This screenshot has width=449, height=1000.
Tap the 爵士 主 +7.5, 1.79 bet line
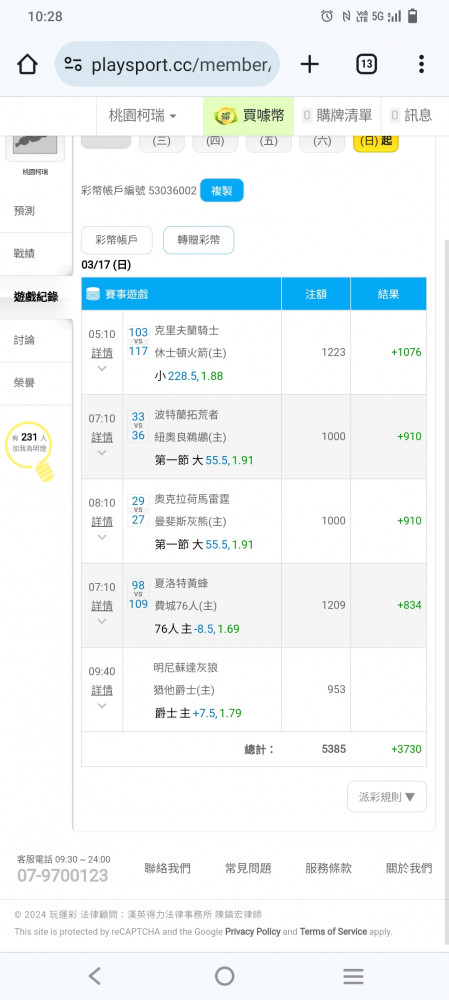coord(198,713)
